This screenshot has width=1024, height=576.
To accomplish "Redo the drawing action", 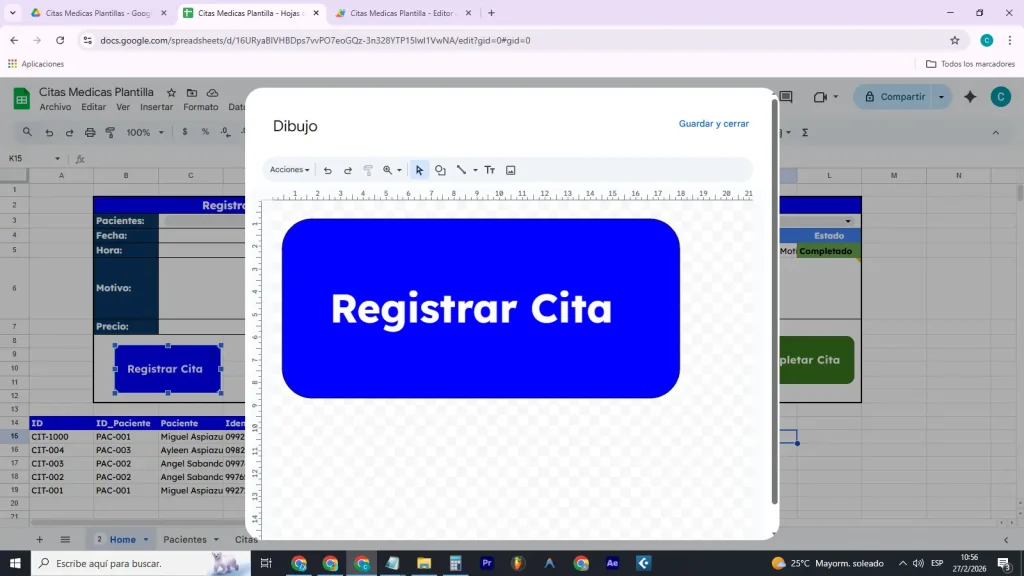I will coord(348,170).
